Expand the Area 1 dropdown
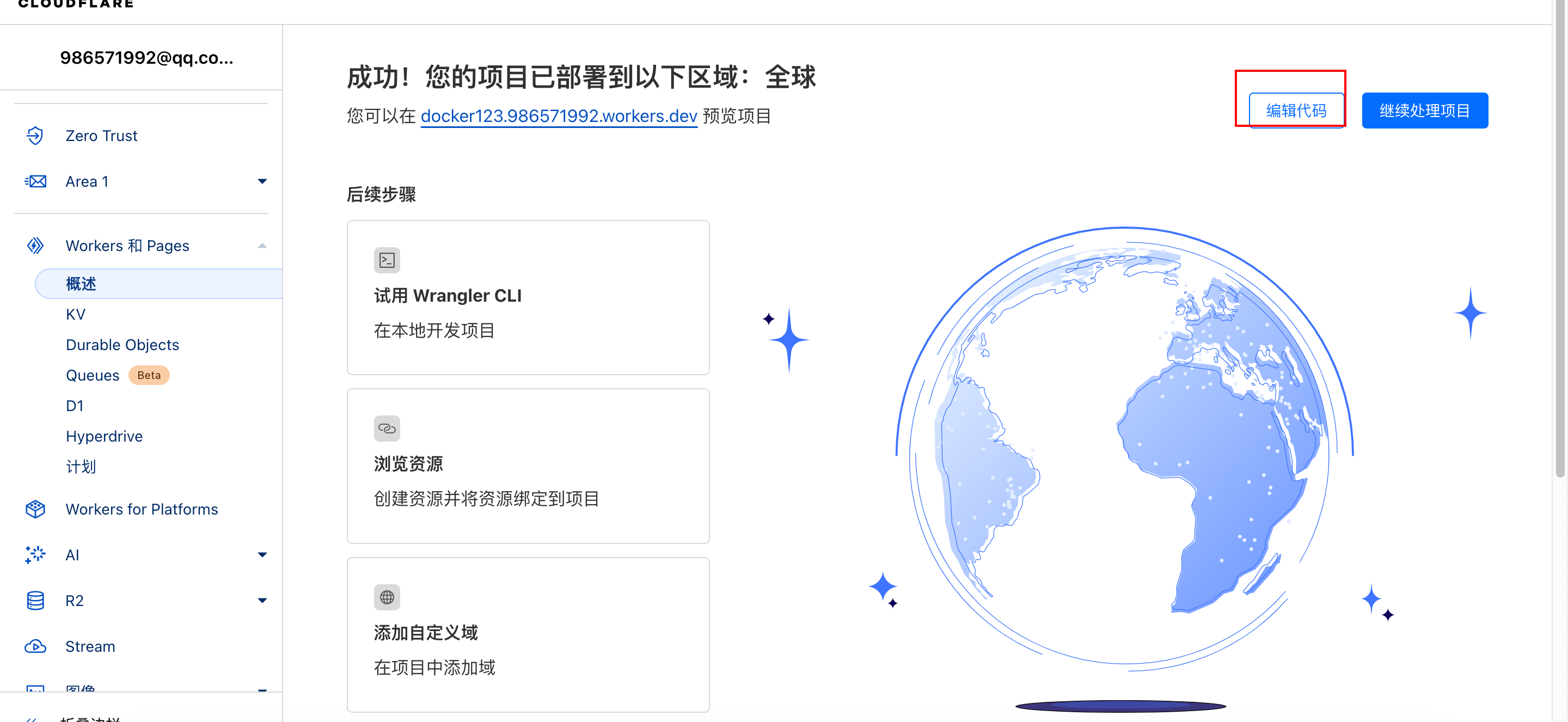This screenshot has height=722, width=1568. [262, 181]
